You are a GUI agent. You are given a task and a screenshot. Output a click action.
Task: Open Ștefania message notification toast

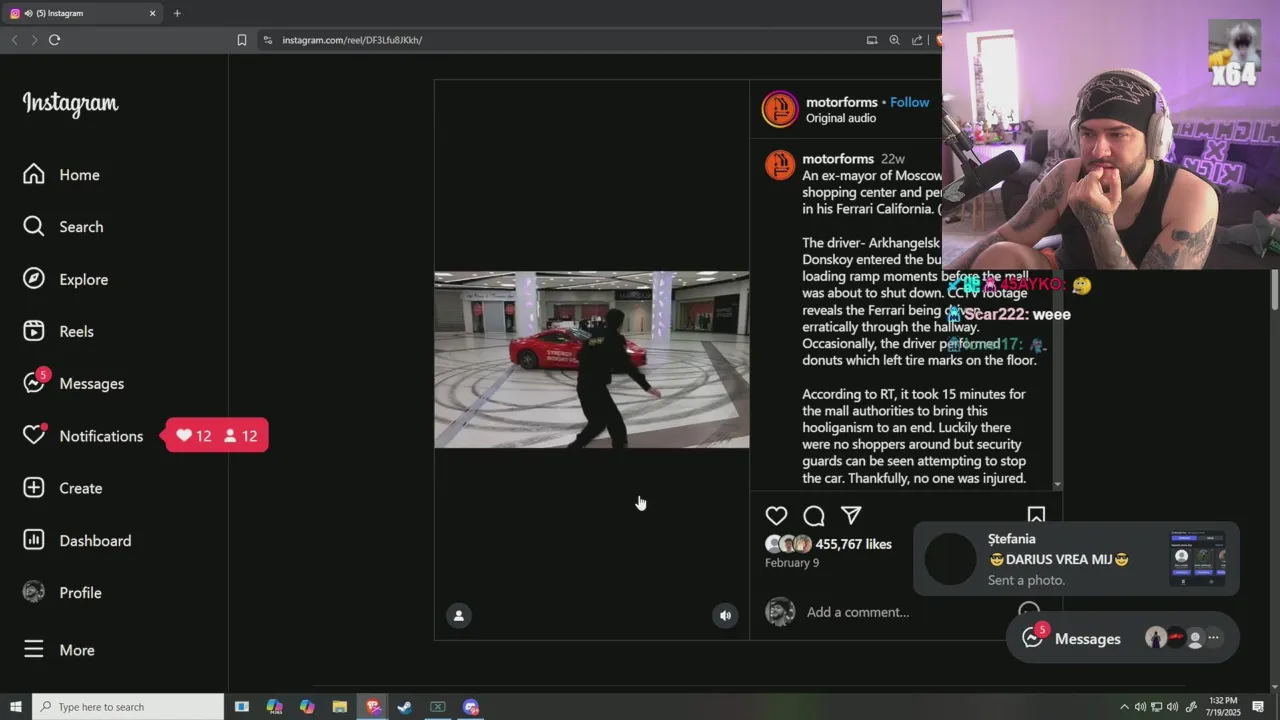coord(1076,559)
